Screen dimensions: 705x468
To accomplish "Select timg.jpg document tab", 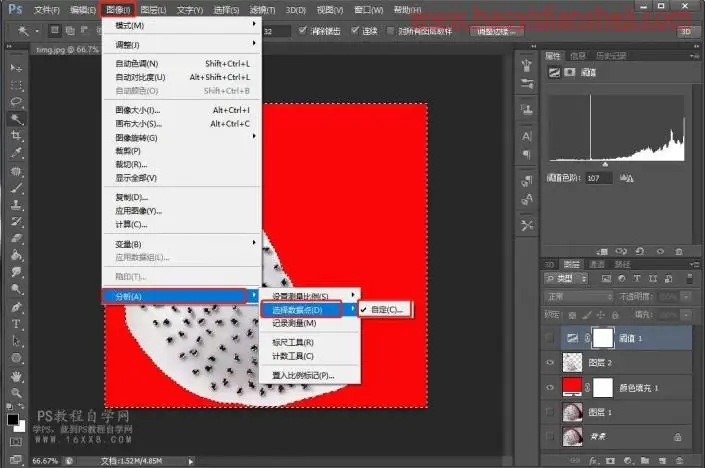I will coord(67,49).
